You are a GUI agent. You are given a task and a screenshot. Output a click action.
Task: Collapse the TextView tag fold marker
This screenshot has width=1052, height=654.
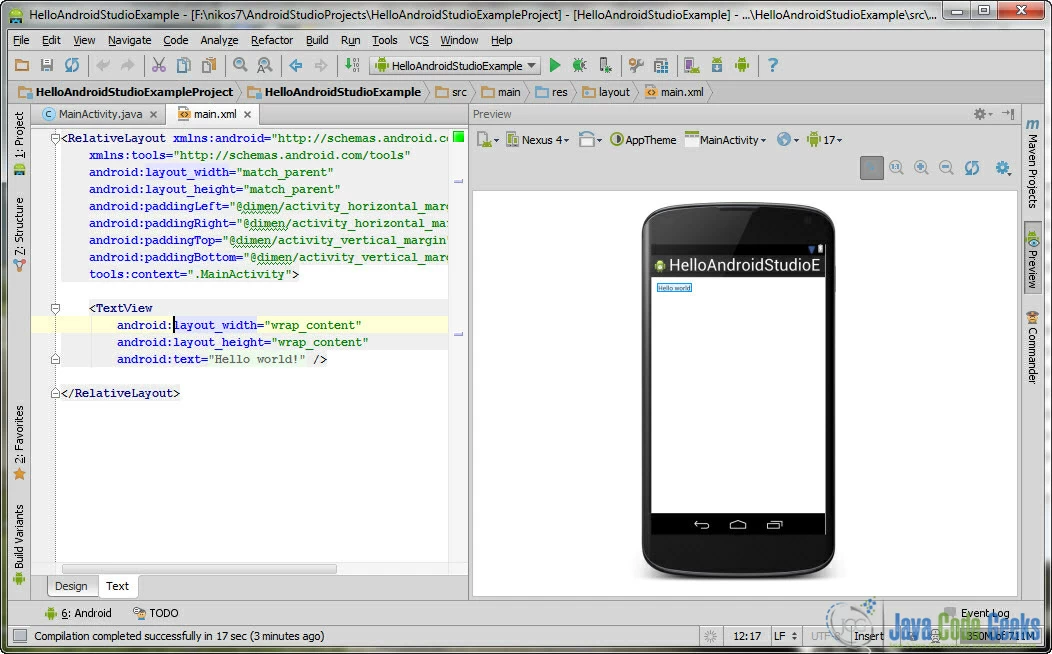[x=56, y=309]
